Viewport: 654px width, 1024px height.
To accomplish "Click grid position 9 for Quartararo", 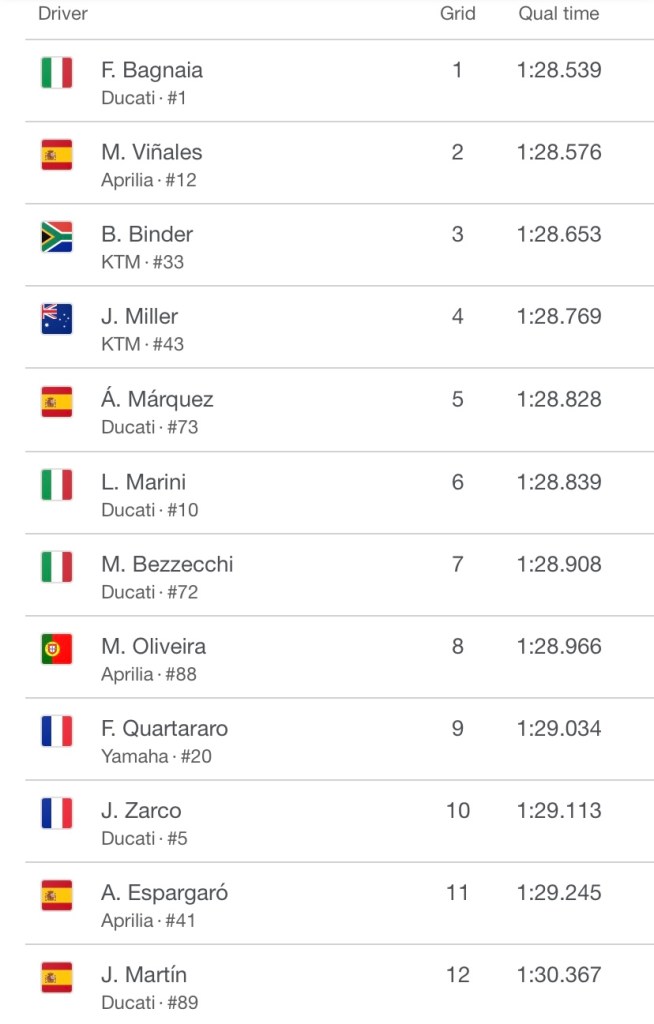I will coord(458,729).
